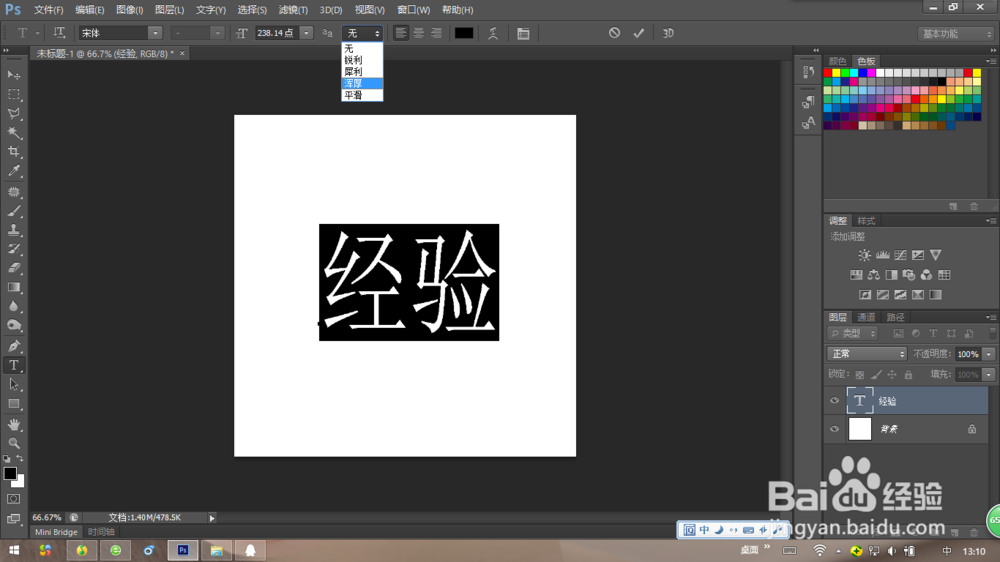1000x562 pixels.
Task: Cancel current text edits
Action: (614, 33)
